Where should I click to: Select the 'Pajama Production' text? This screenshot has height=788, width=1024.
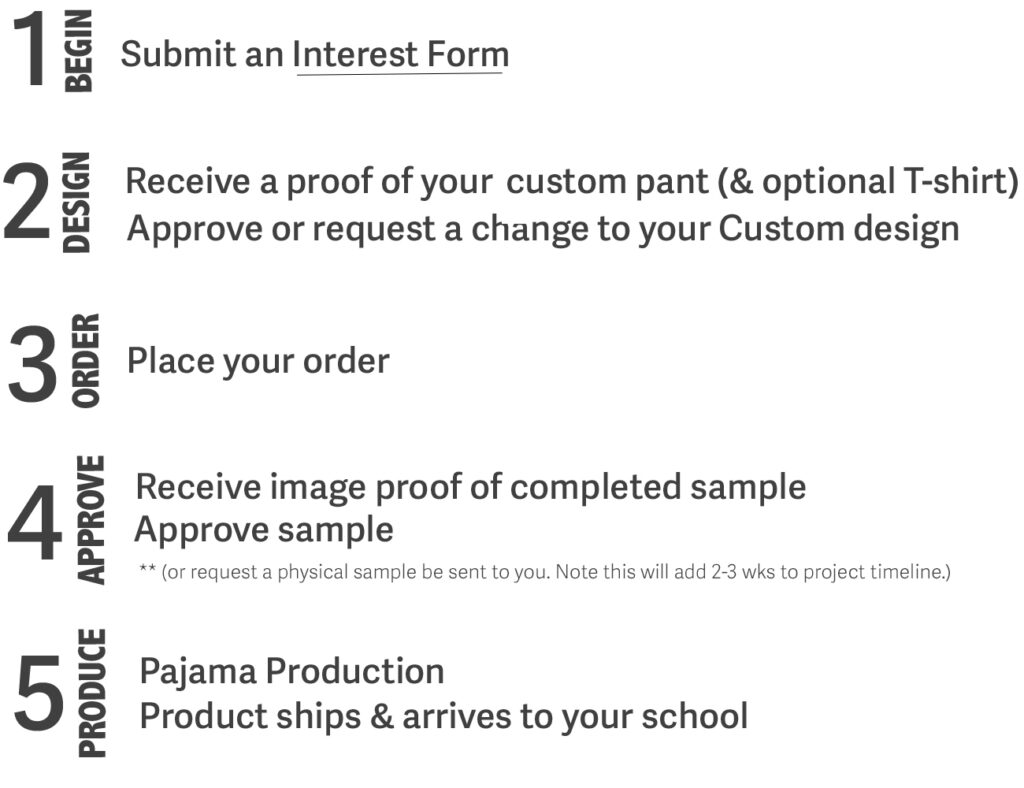[x=292, y=671]
